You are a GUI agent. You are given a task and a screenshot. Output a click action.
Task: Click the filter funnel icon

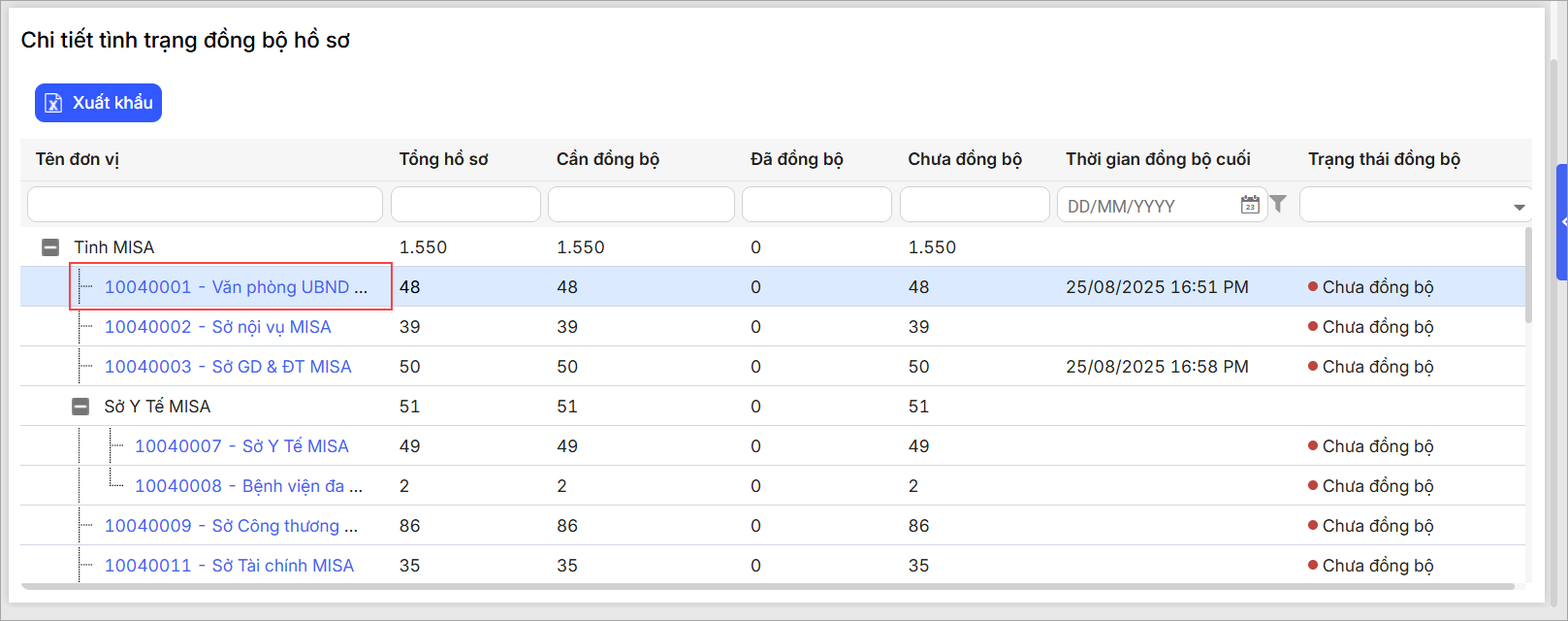pos(1278,204)
